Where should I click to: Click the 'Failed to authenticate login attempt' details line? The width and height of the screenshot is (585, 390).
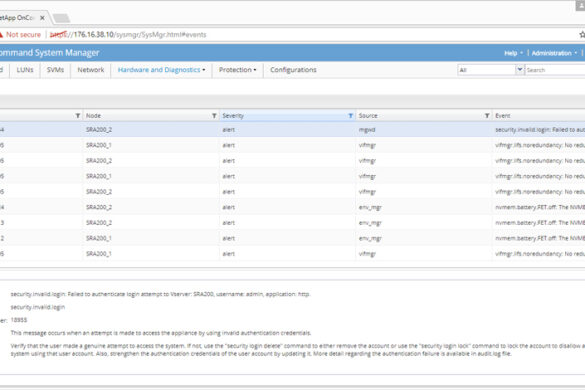tap(160, 294)
